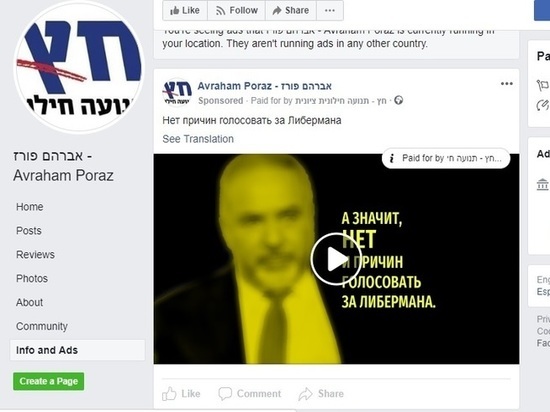This screenshot has width=550, height=412.
Task: Open the Reviews section
Action: (35, 255)
